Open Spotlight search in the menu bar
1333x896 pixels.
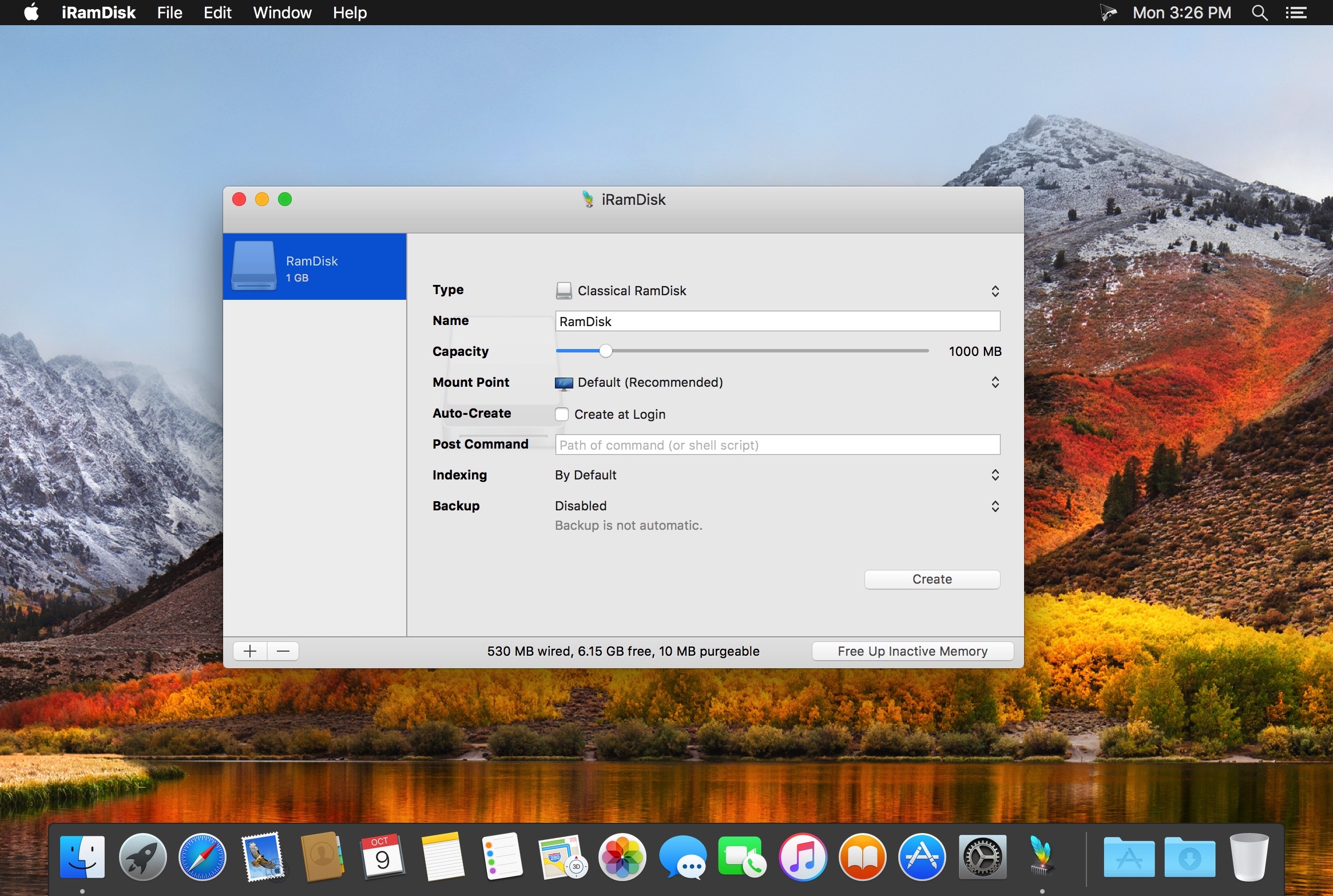pyautogui.click(x=1259, y=13)
